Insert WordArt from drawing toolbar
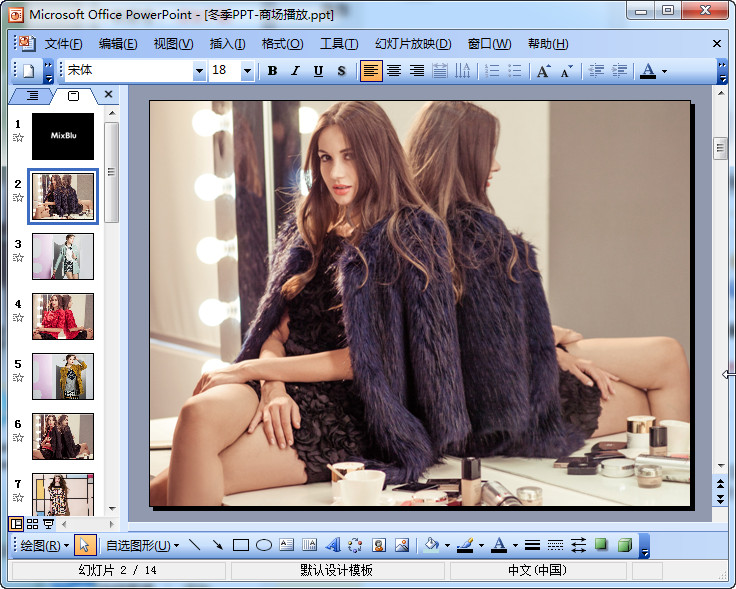736x589 pixels. click(x=332, y=545)
